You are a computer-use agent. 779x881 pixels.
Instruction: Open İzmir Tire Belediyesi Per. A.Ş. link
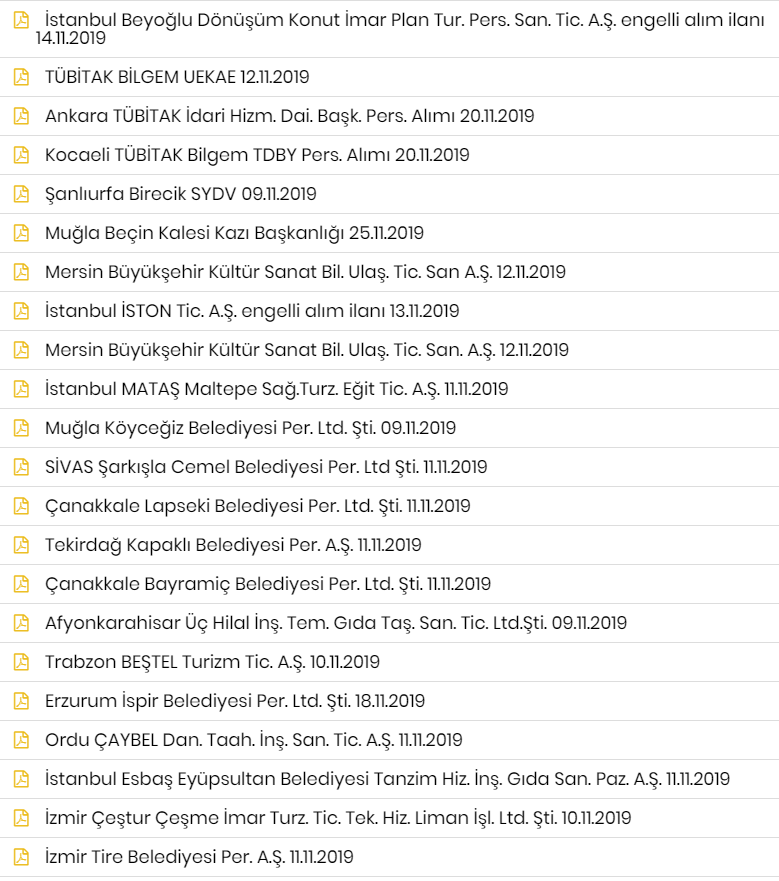coord(199,856)
